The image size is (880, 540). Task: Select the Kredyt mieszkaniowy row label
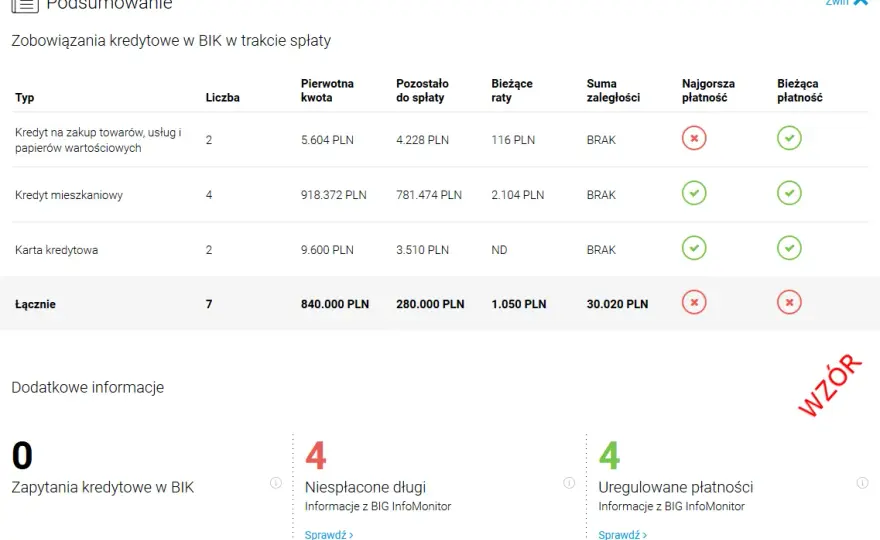tap(69, 195)
